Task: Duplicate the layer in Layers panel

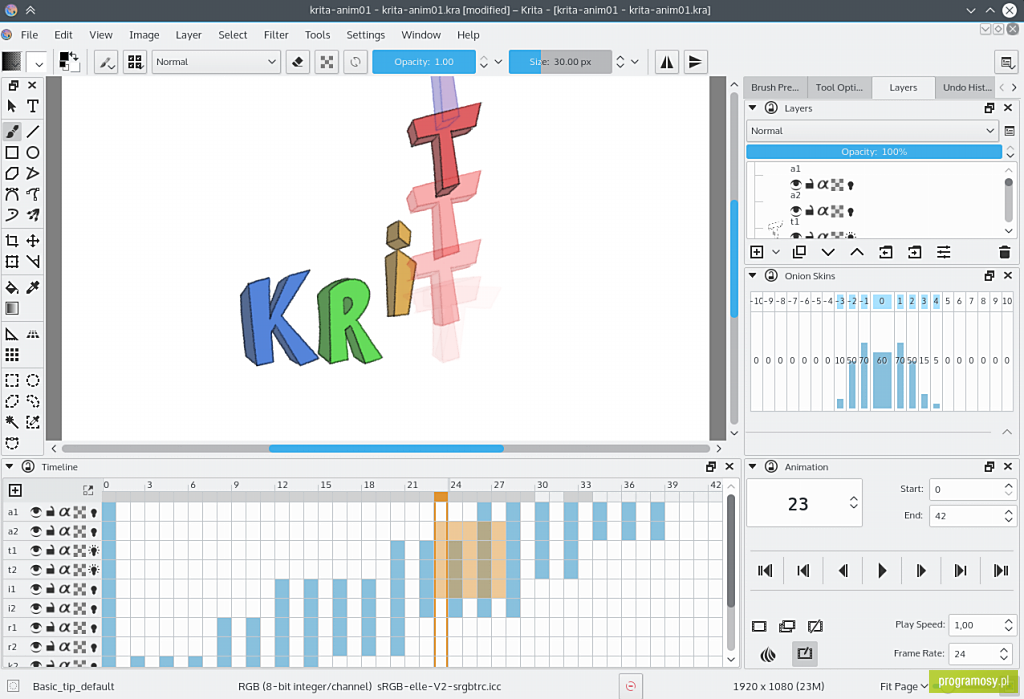Action: 799,252
